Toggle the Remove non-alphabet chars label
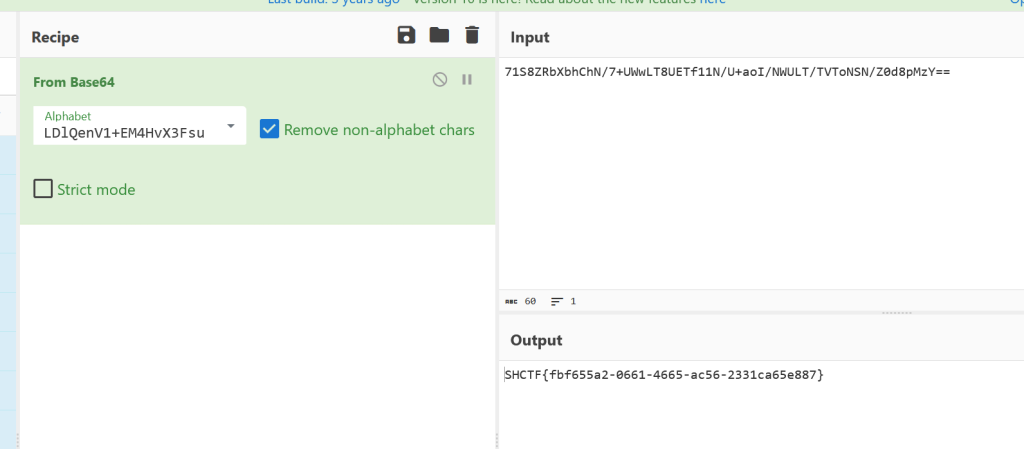Screen dimensions: 1024x449 (x=379, y=130)
